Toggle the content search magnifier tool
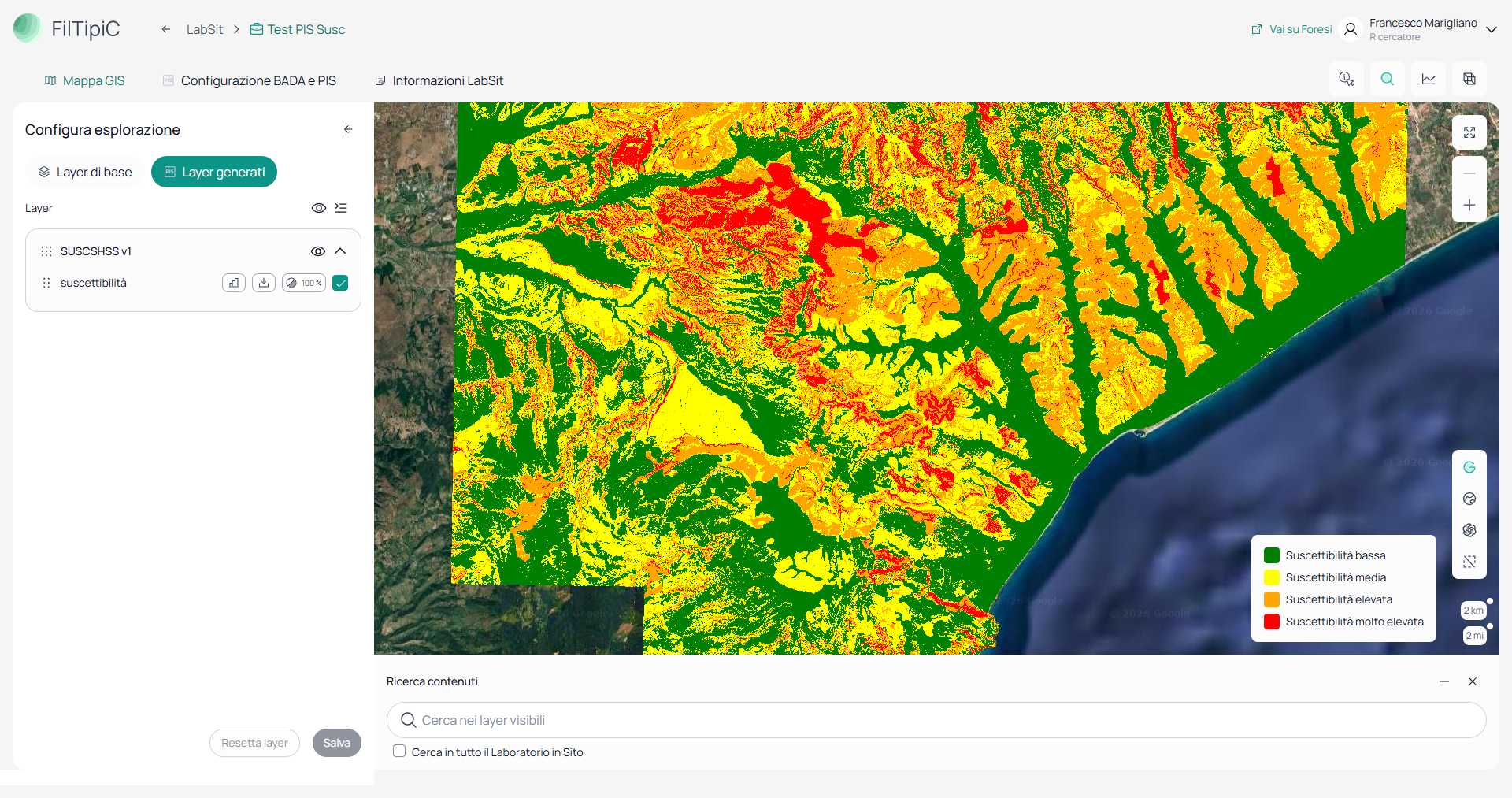Viewport: 1512px width, 798px height. [x=1388, y=79]
